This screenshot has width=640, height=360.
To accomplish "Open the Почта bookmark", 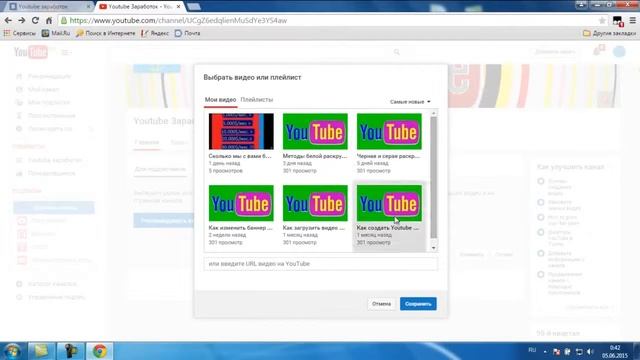I will [188, 33].
